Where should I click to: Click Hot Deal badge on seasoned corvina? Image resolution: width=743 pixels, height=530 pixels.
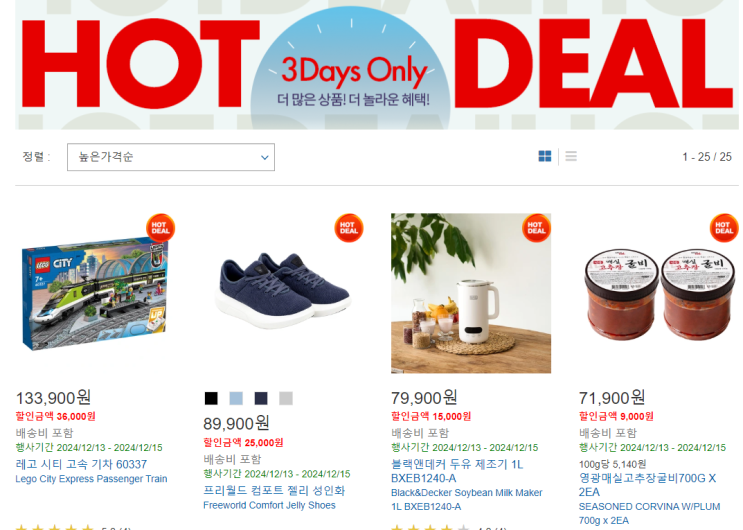724,228
